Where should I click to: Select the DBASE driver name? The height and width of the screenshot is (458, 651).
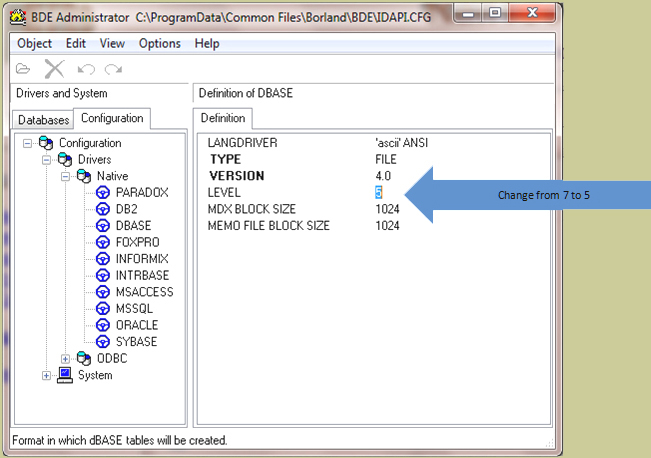tap(133, 225)
